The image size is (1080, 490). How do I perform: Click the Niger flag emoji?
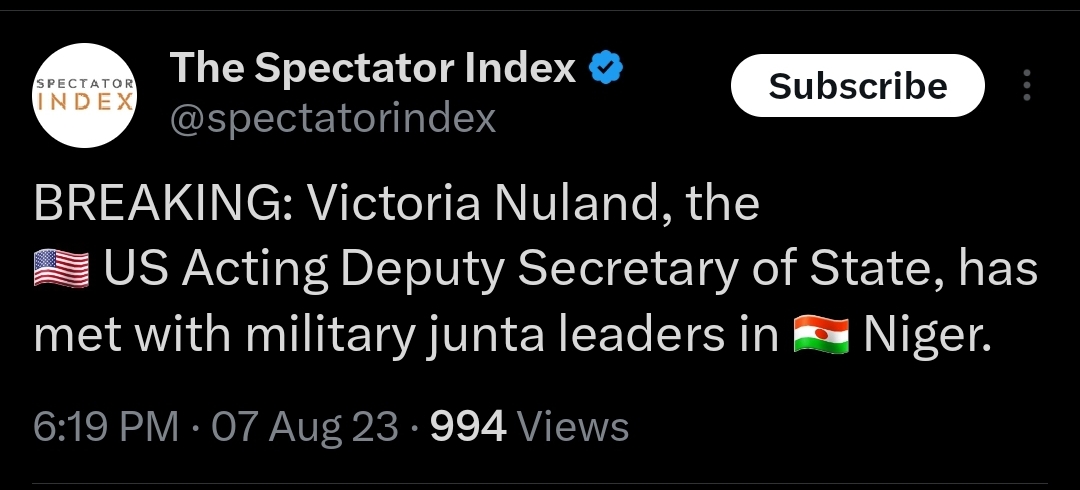click(820, 336)
